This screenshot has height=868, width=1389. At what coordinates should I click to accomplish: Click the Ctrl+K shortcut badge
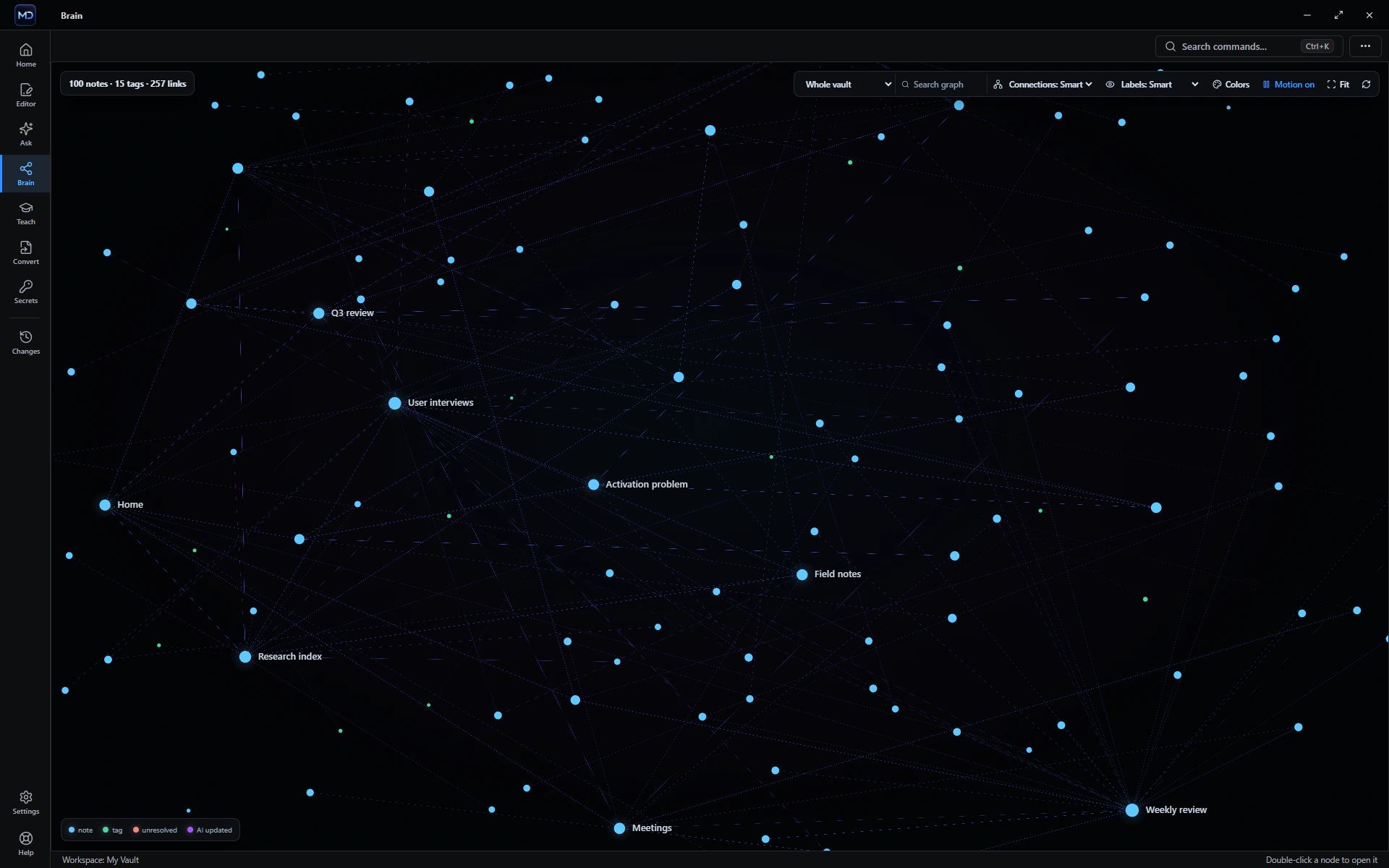tap(1317, 46)
